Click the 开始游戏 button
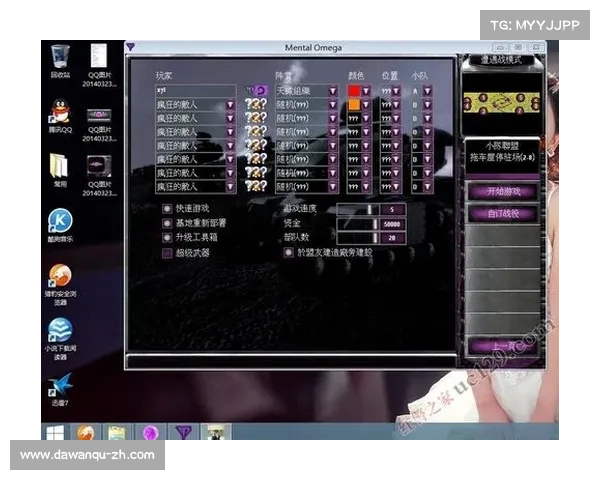The width and height of the screenshot is (600, 480). pos(503,191)
